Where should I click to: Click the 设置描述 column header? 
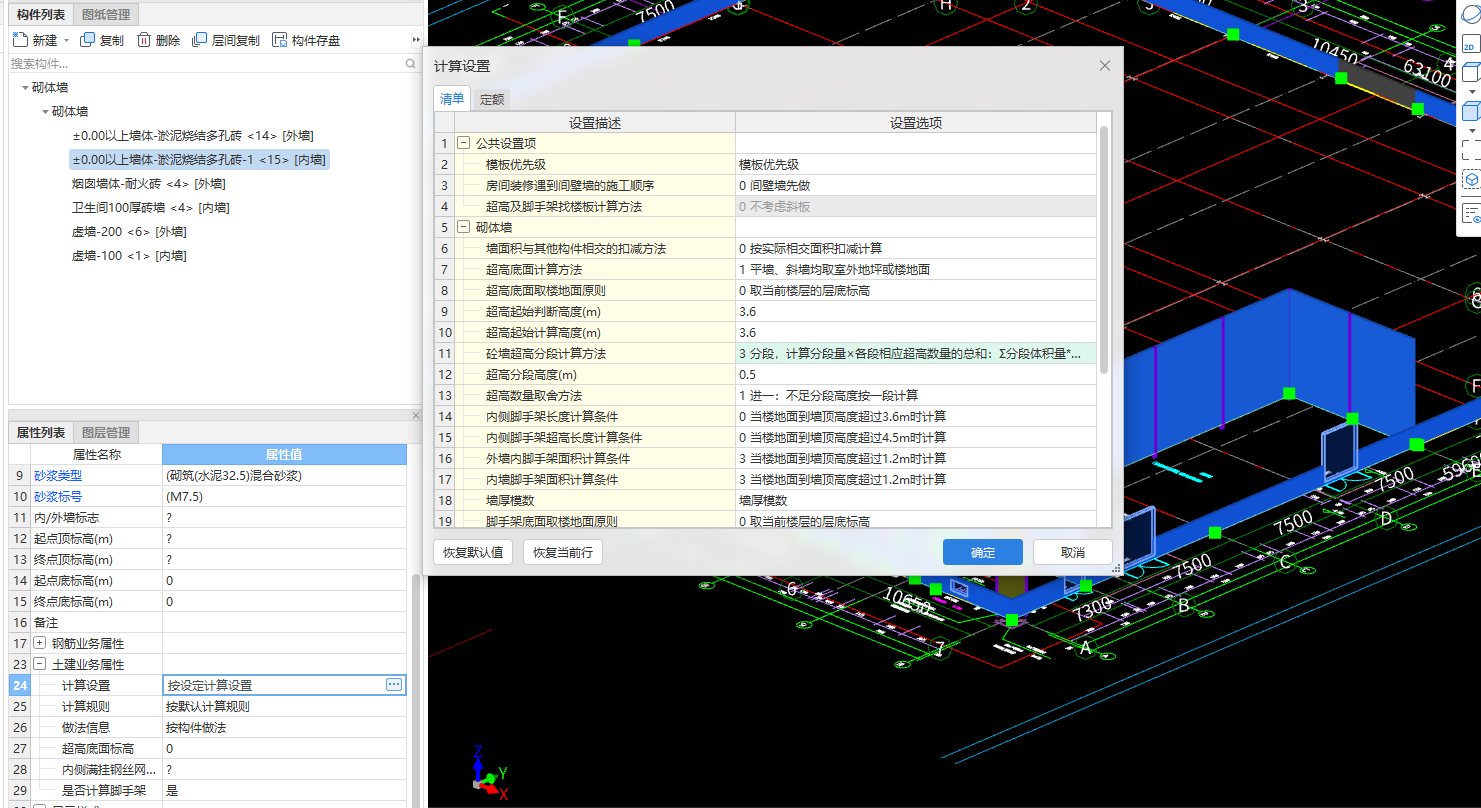595,123
